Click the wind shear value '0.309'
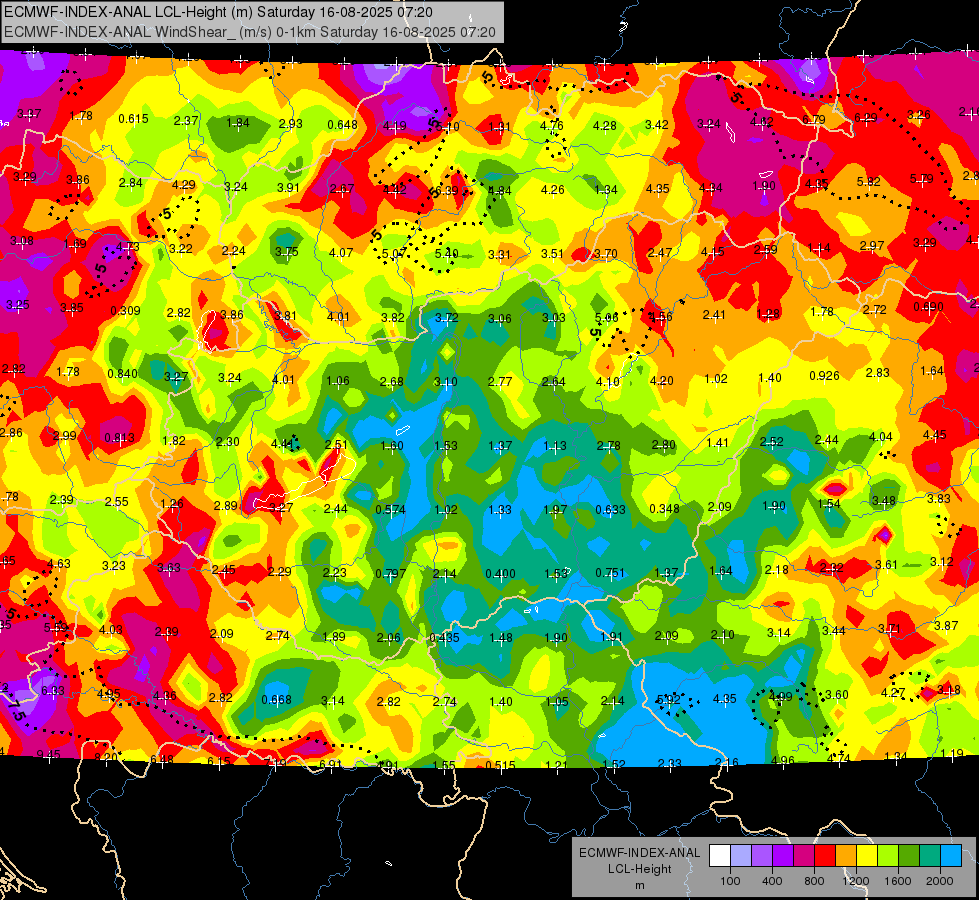The image size is (979, 900). [x=125, y=310]
